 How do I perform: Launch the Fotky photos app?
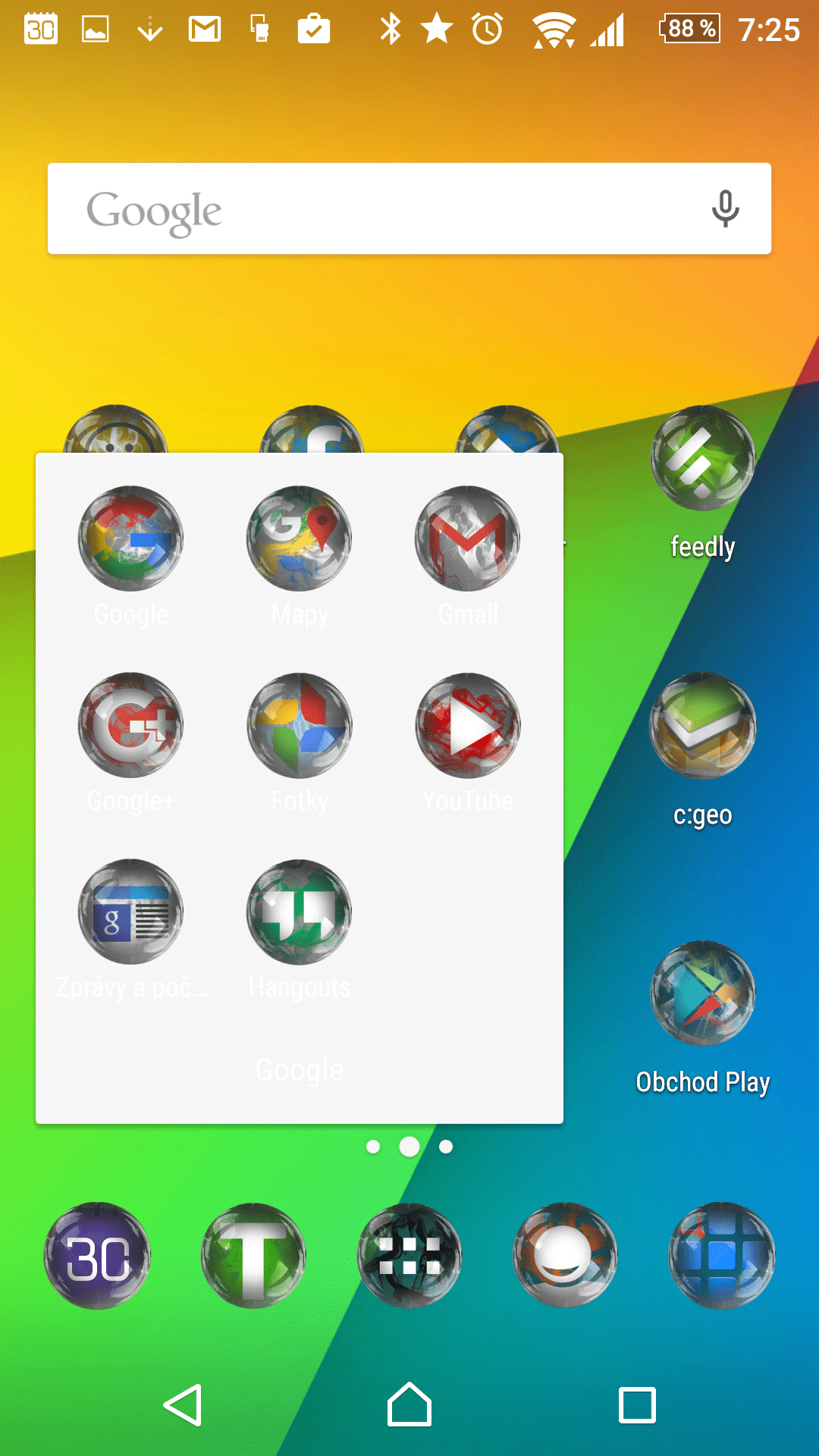click(300, 725)
